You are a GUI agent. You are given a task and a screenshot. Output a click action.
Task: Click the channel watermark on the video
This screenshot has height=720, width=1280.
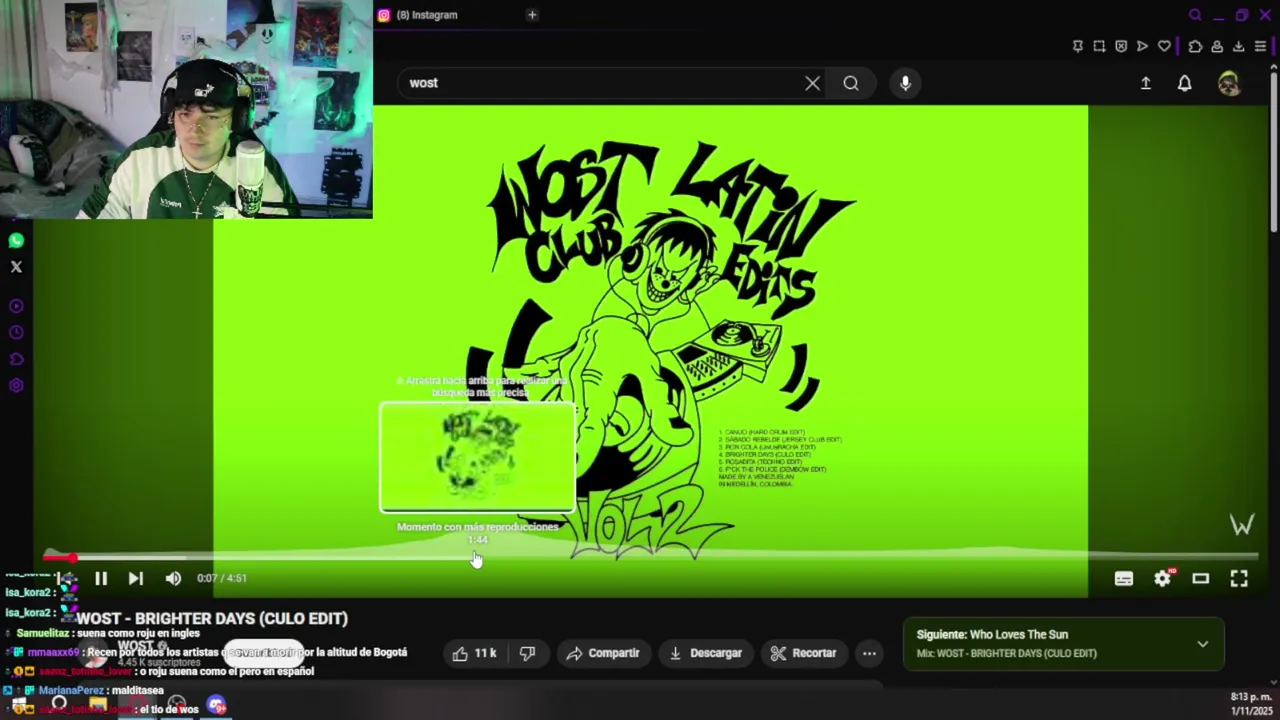point(1242,525)
